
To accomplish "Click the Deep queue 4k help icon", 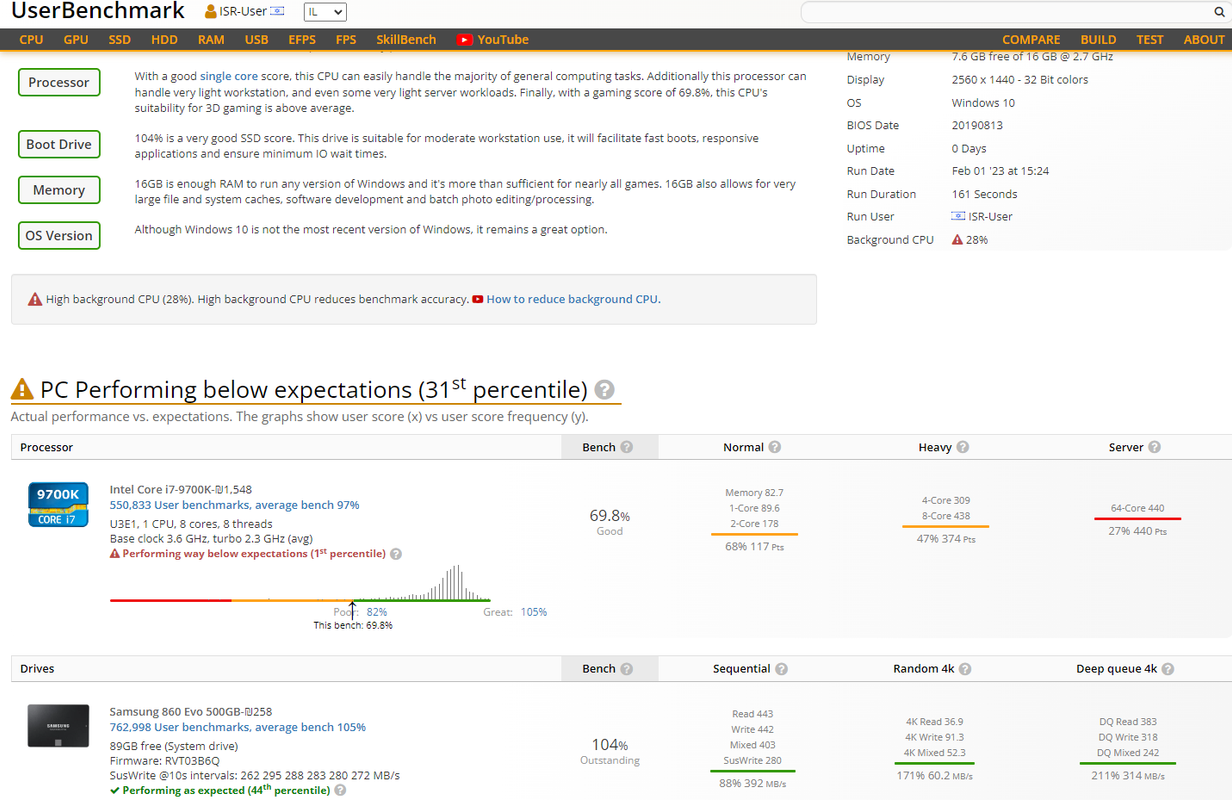I will [x=1168, y=669].
